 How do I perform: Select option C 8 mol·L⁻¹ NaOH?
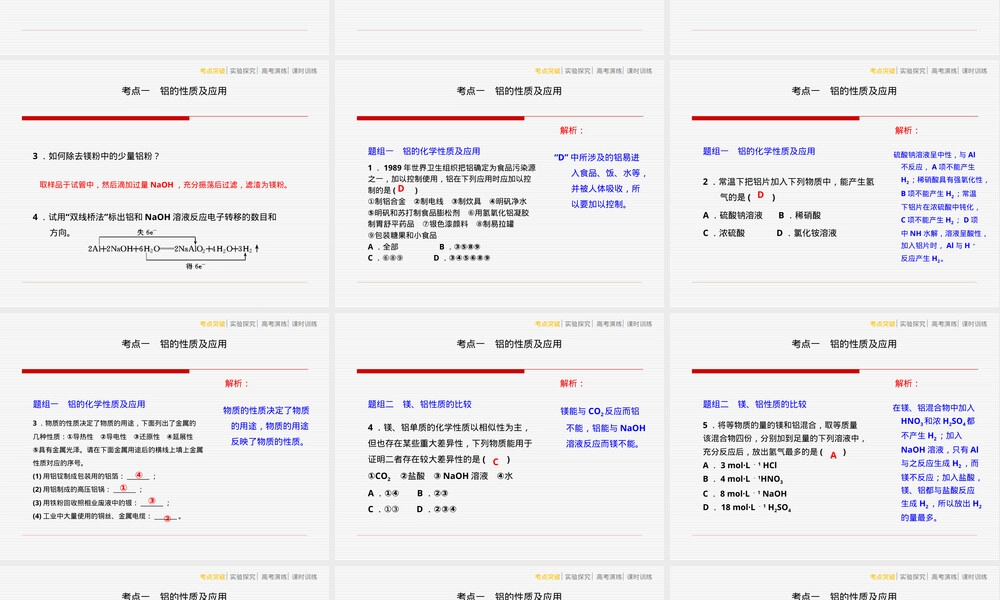[744, 494]
